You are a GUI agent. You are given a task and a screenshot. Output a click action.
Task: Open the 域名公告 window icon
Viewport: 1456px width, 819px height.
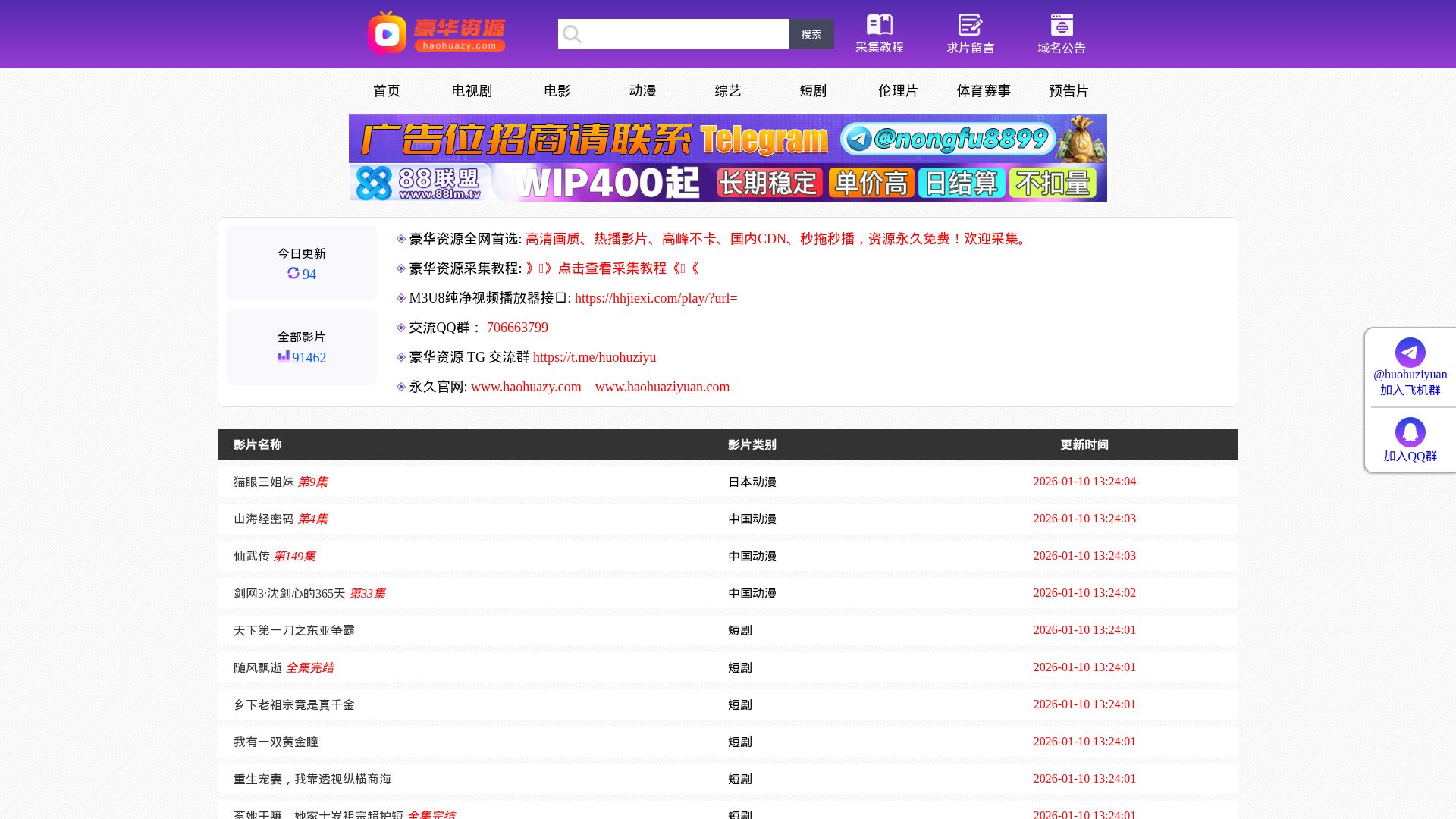pos(1061,24)
